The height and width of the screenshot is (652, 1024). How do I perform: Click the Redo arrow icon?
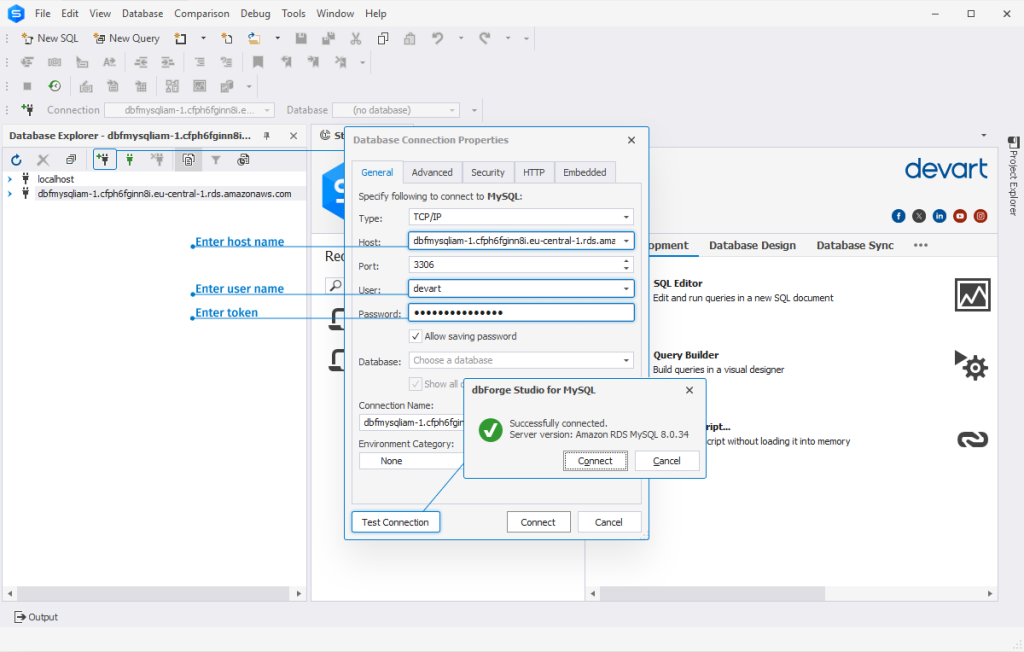(485, 39)
